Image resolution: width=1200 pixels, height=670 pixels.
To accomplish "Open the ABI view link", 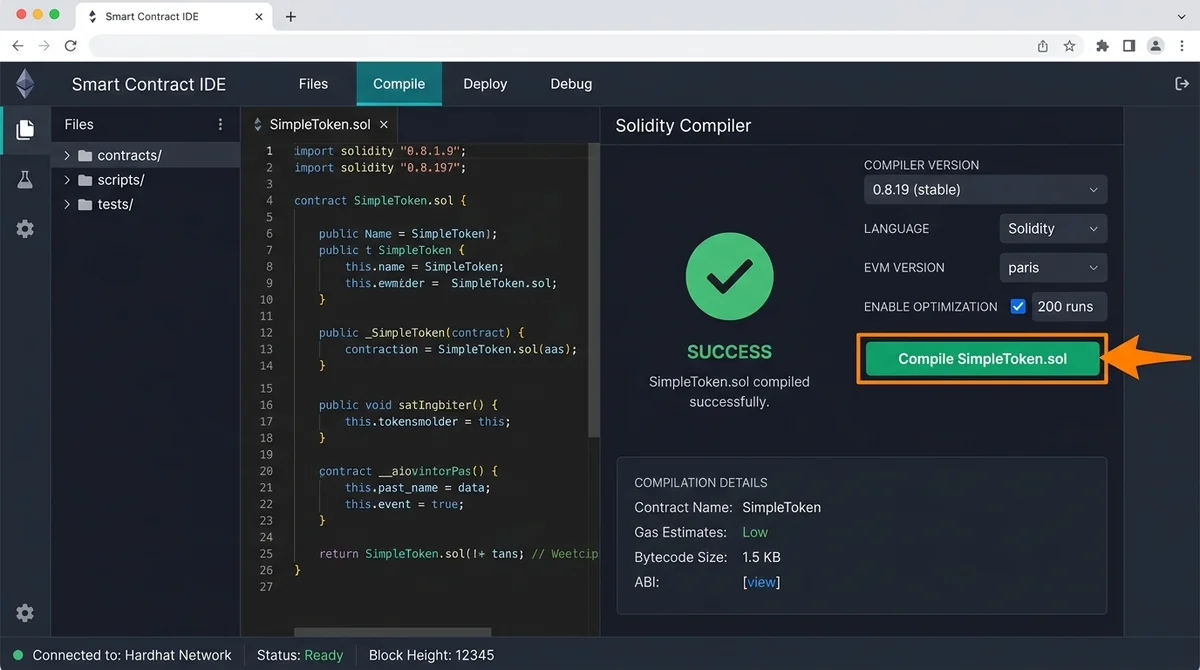I will click(x=761, y=582).
